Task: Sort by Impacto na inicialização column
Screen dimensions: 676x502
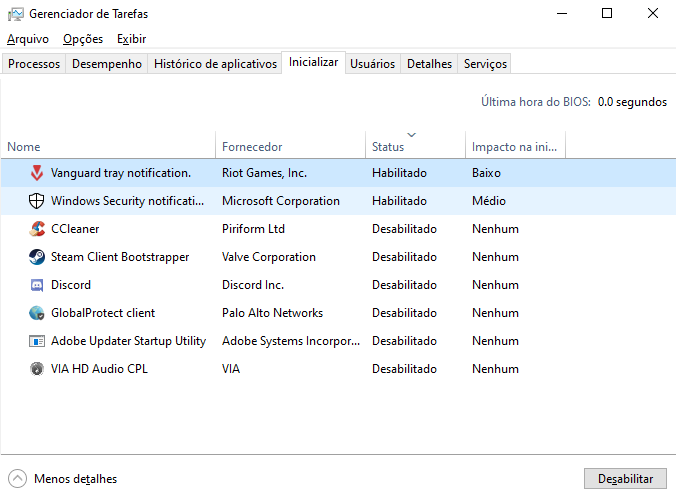Action: (x=514, y=147)
